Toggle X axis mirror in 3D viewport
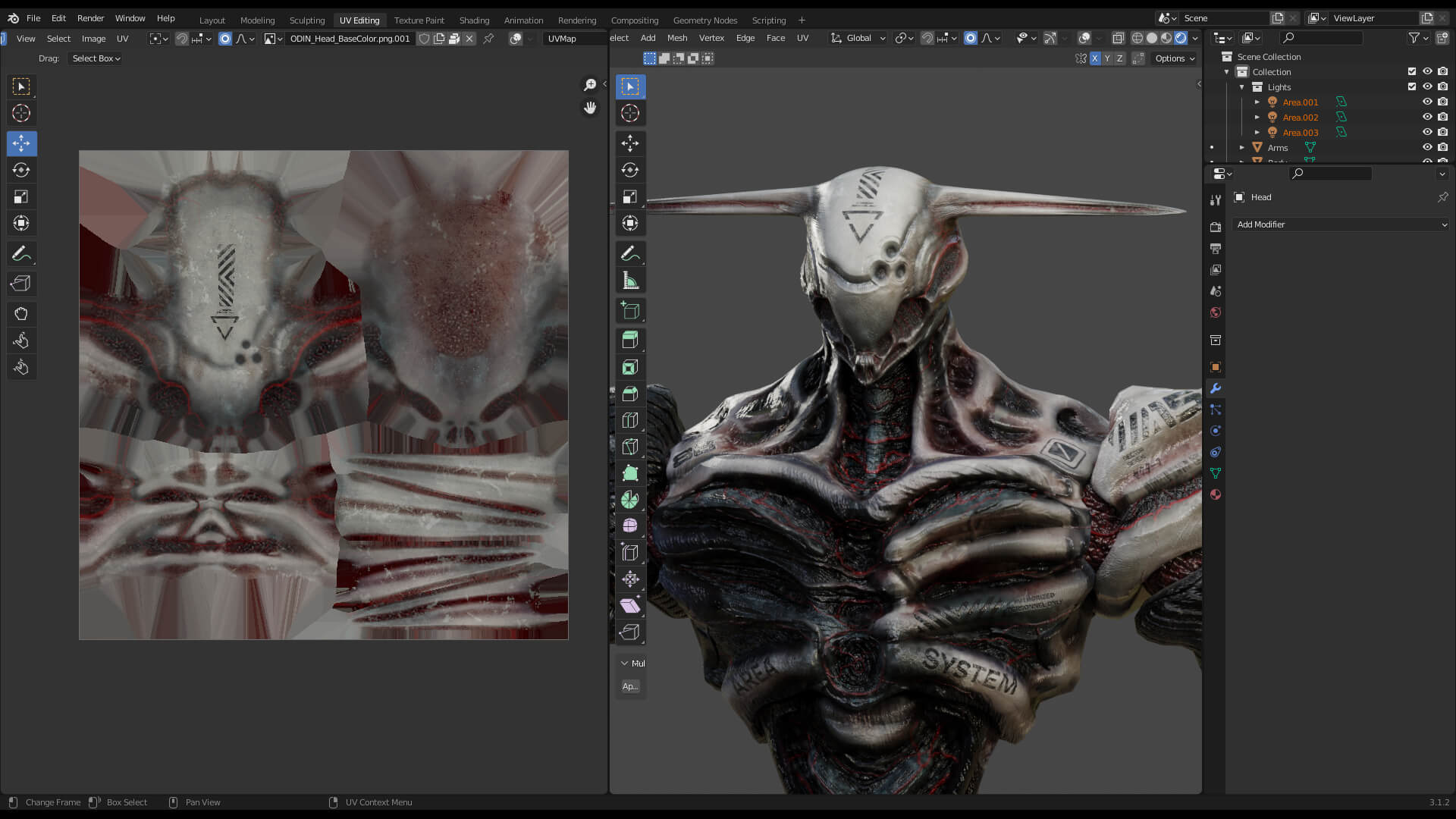 tap(1095, 58)
